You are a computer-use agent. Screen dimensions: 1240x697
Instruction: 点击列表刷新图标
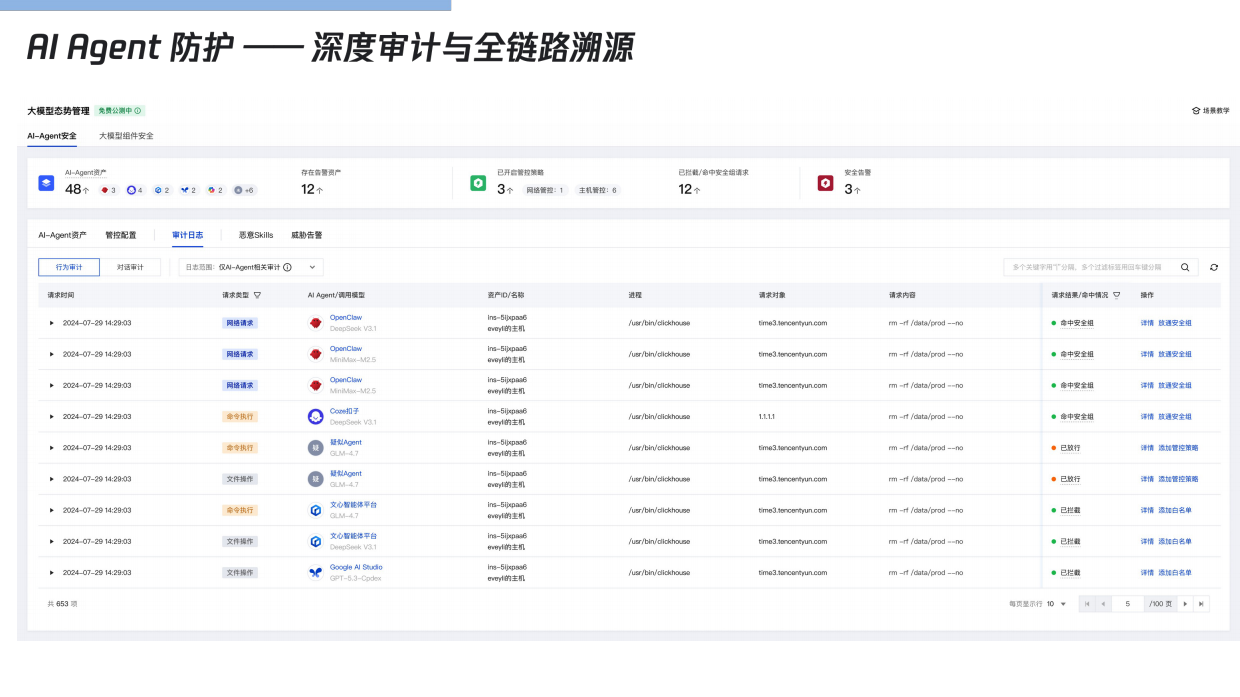(1213, 268)
